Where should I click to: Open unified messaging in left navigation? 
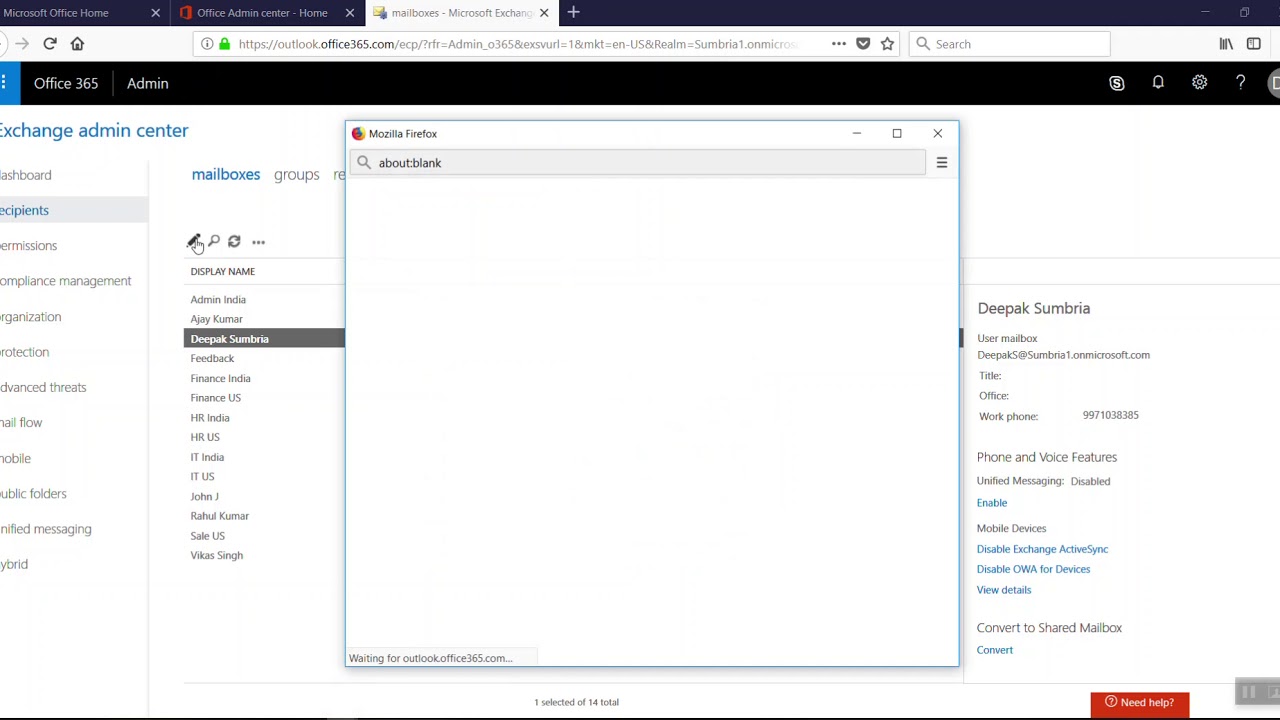[x=45, y=529]
